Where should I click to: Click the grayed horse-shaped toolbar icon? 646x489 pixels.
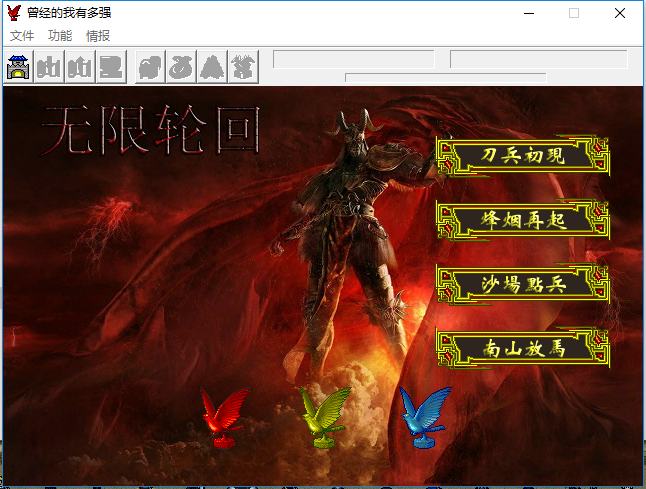point(150,67)
